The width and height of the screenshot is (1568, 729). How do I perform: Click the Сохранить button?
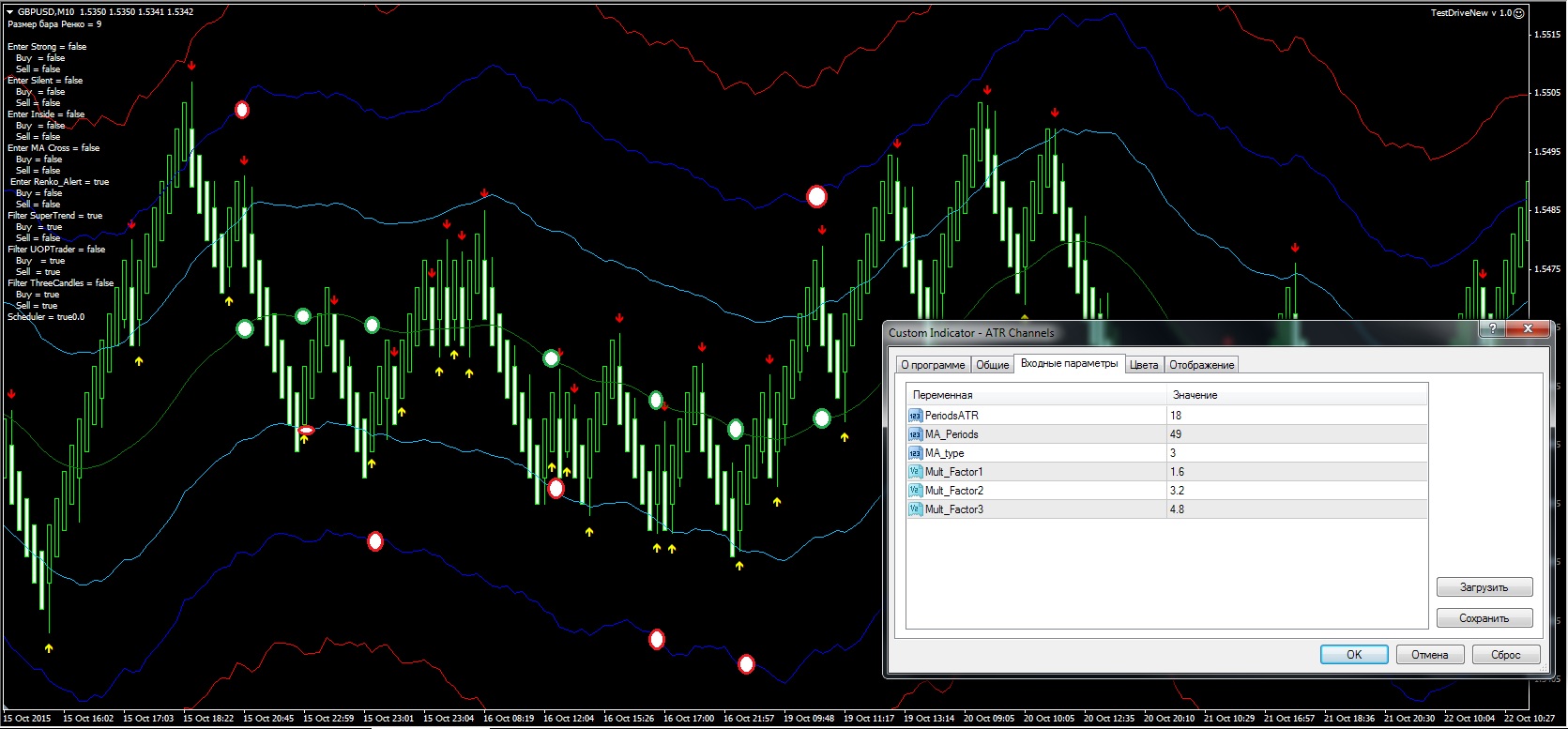[1484, 618]
